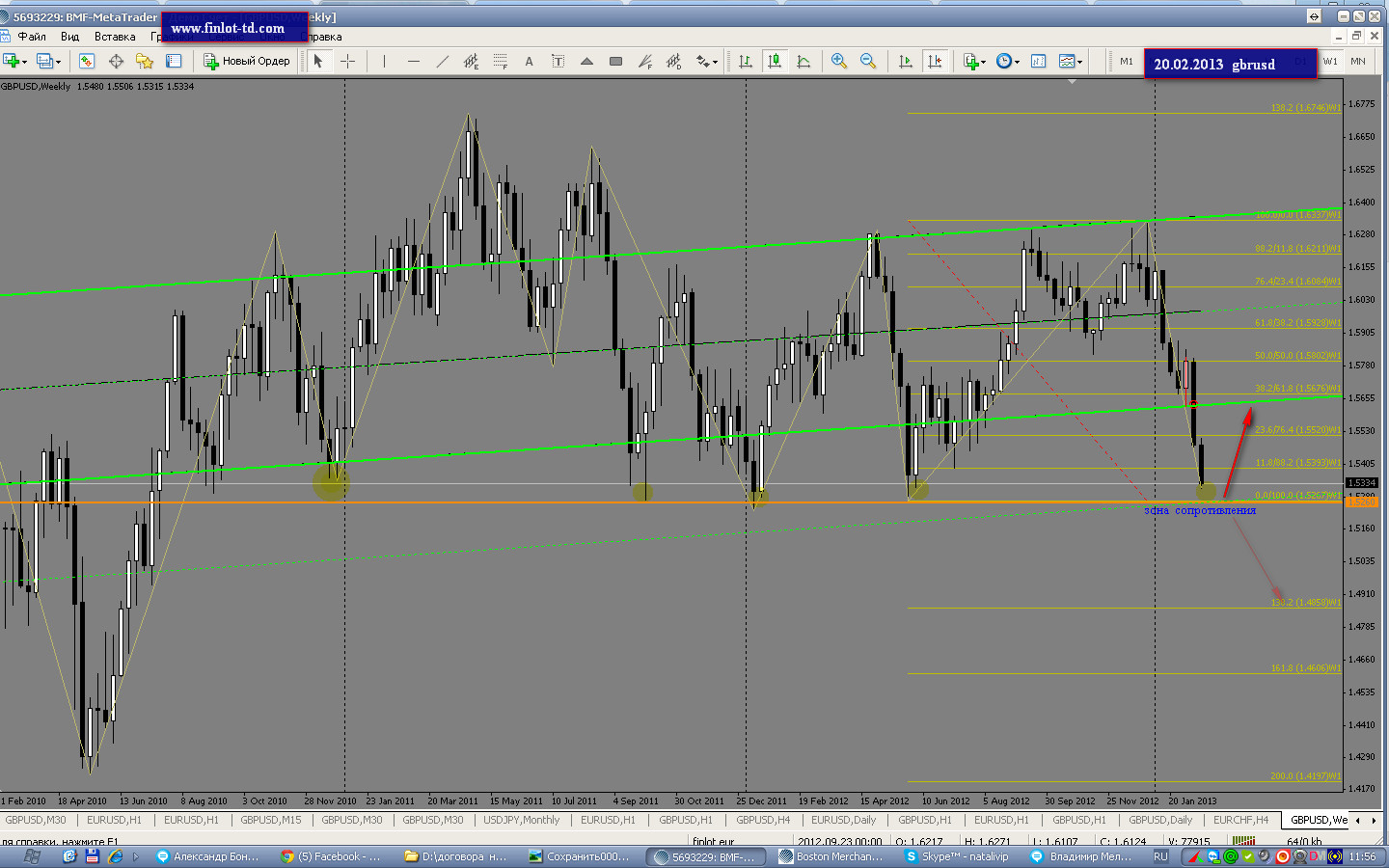Click the Zoom In magnifier icon
The height and width of the screenshot is (868, 1389).
(x=839, y=61)
